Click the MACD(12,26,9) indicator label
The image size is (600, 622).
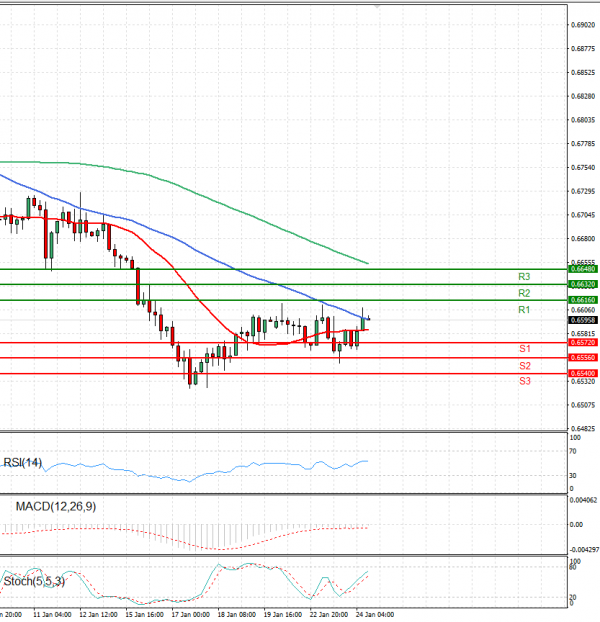pos(56,507)
